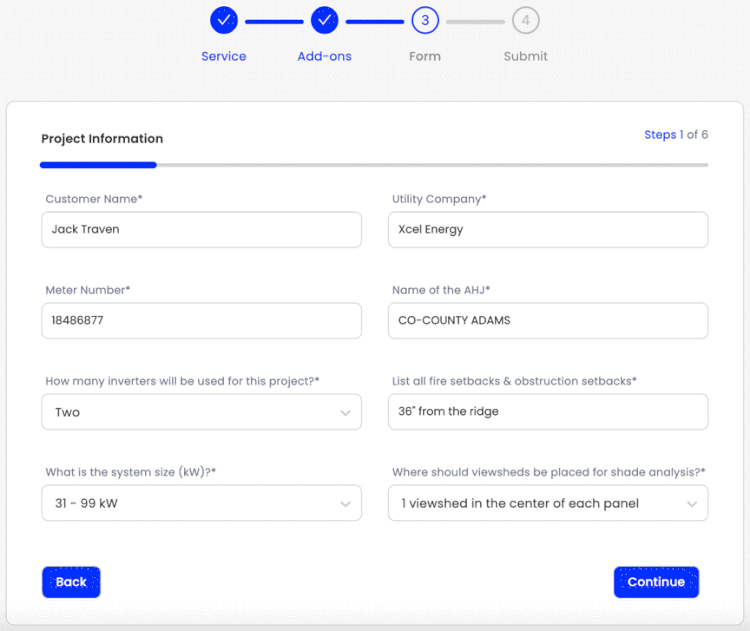Click the Back button
This screenshot has width=750, height=631.
click(x=71, y=582)
